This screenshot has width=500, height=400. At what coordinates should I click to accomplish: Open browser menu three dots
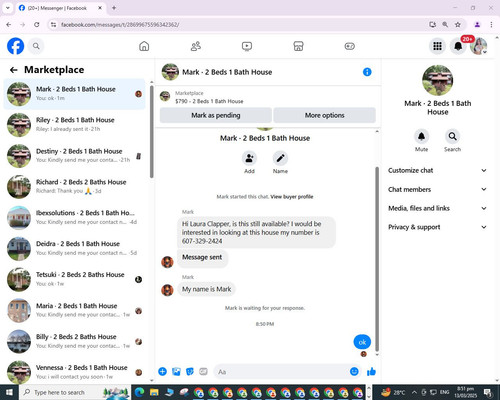click(x=491, y=24)
